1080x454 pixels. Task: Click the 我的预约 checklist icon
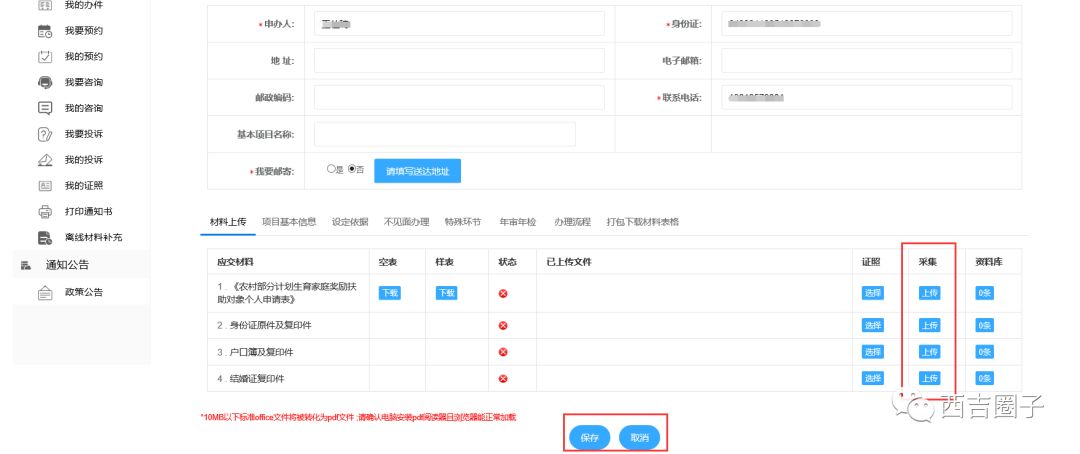(x=45, y=56)
